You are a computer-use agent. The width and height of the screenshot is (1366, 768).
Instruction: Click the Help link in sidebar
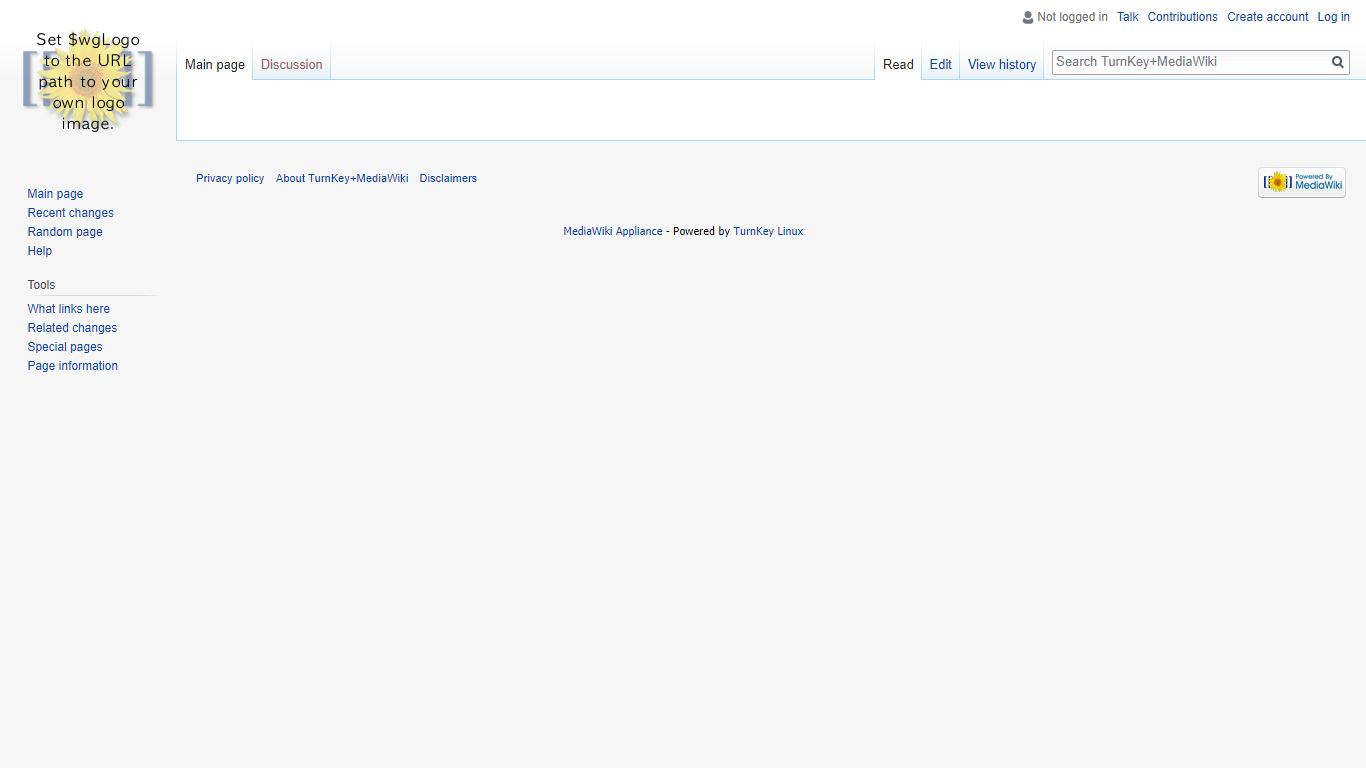(40, 251)
